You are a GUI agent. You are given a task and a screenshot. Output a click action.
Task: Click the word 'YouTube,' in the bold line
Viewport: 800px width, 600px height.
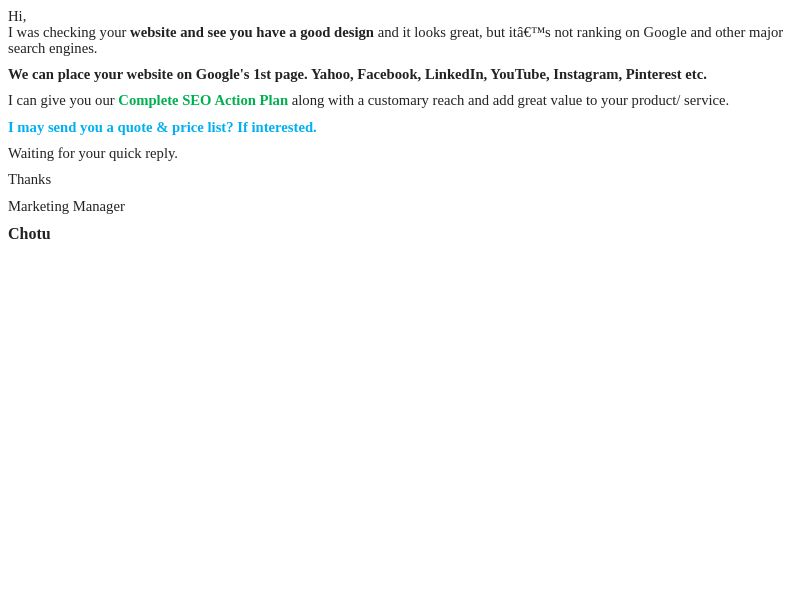click(520, 74)
